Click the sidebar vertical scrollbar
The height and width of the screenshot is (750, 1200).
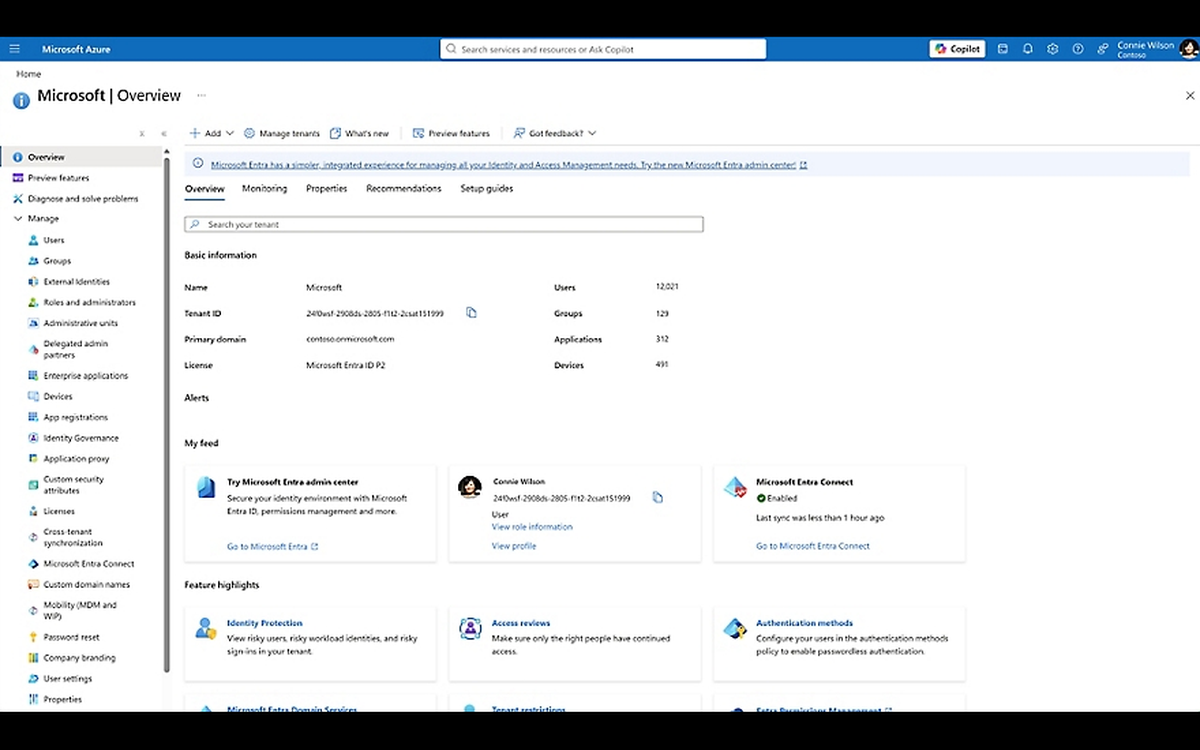(167, 415)
